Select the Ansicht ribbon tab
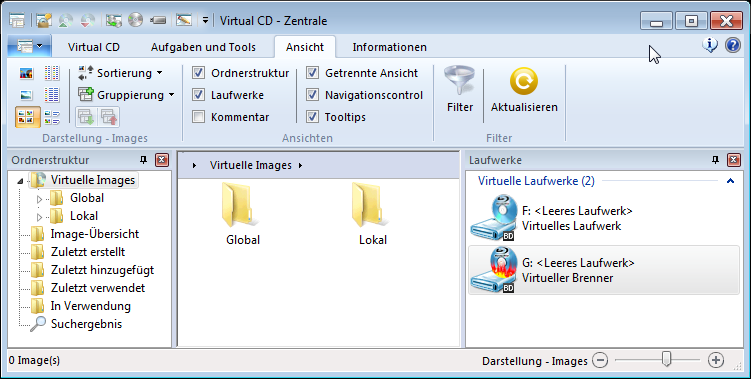This screenshot has height=379, width=751. pos(305,47)
